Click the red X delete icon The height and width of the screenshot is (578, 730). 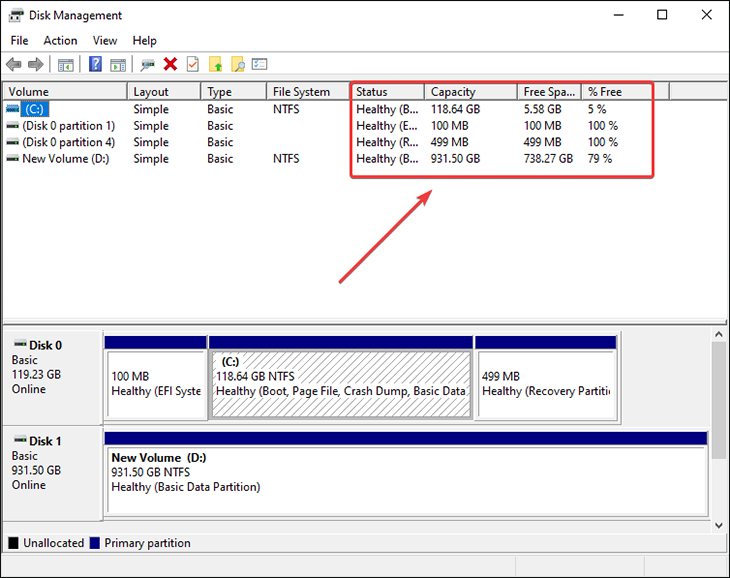coord(170,64)
